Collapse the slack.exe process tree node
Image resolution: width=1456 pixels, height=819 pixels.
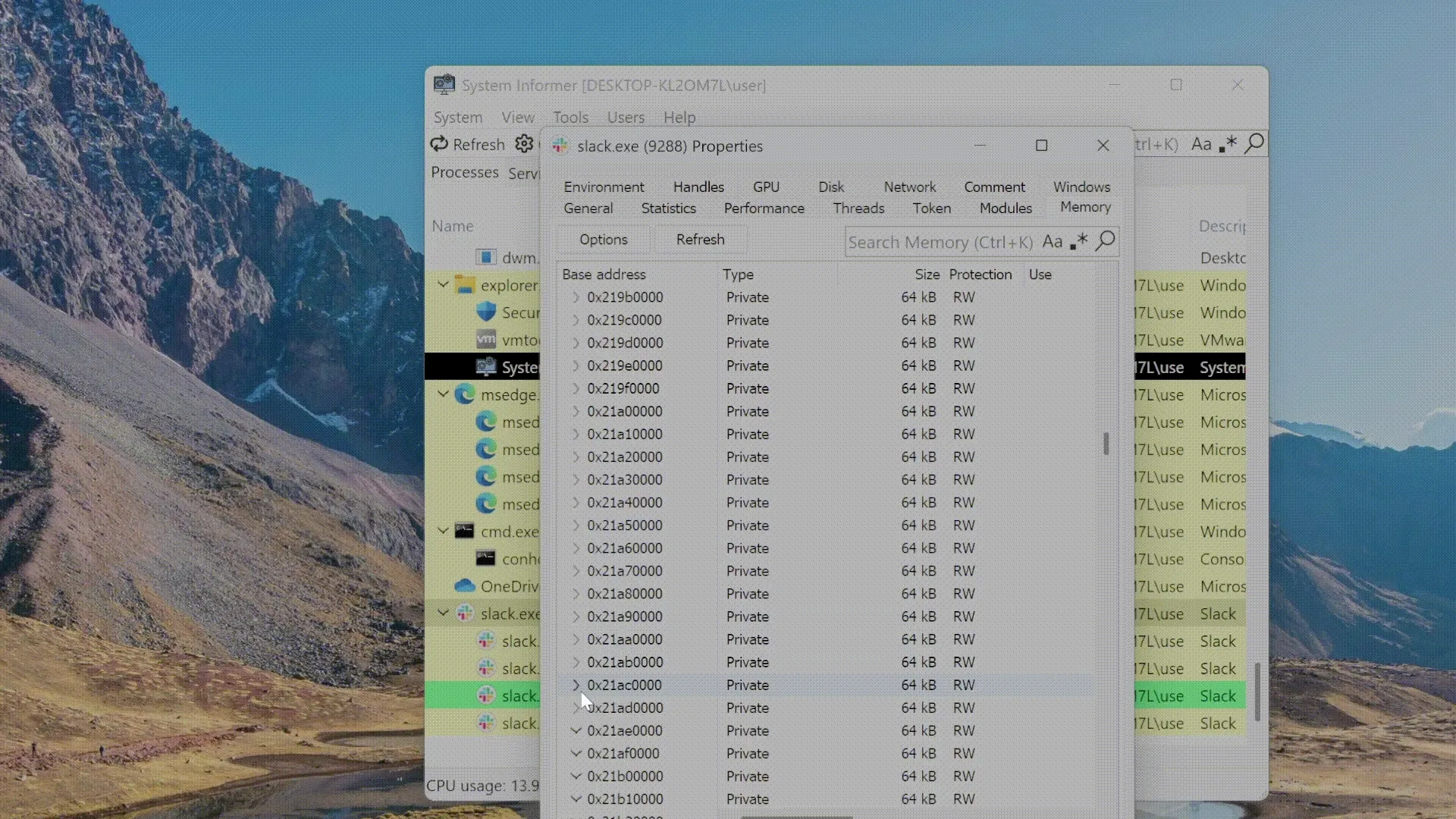tap(443, 613)
